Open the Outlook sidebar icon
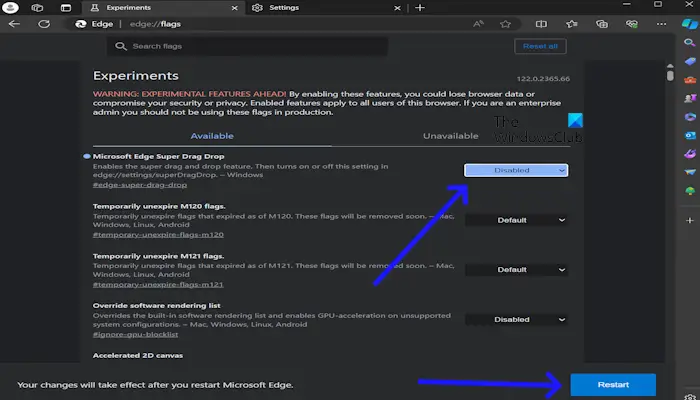 tap(690, 135)
